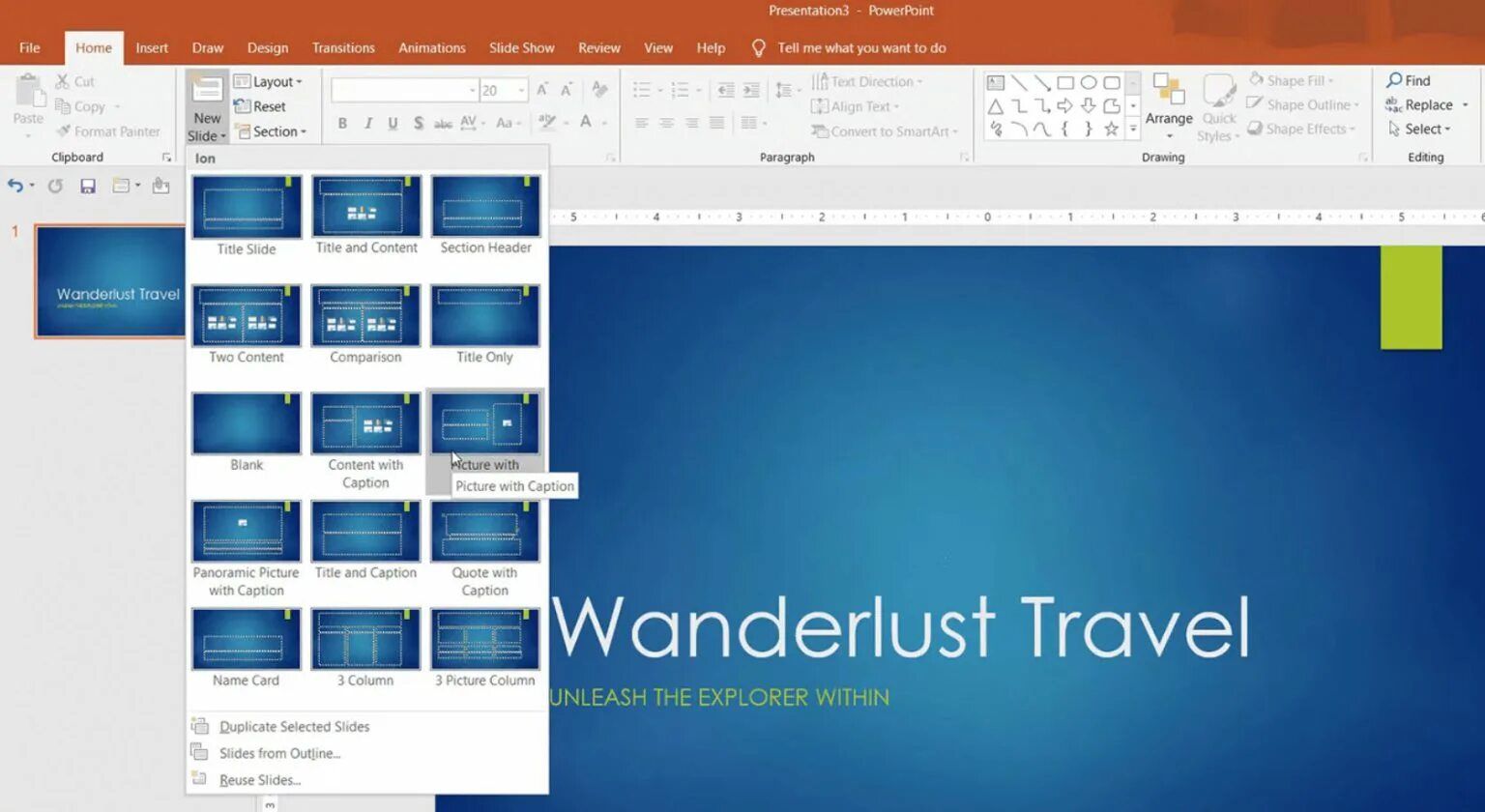This screenshot has height=812, width=1485.
Task: Select the 3 Picture Column layout thumbnail
Action: click(485, 639)
